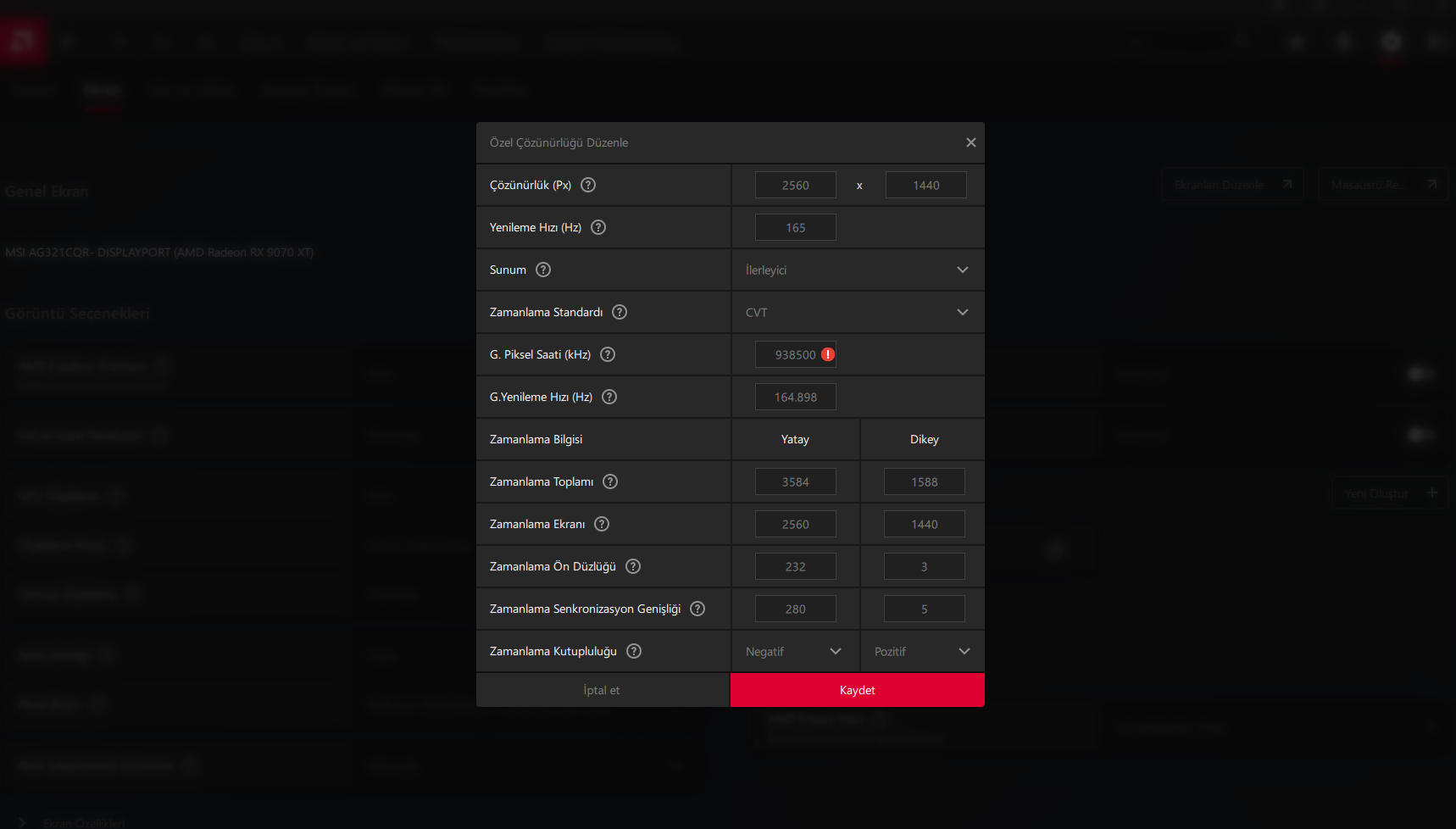
Task: Select the Ekran tab in the background window
Action: coord(103,90)
